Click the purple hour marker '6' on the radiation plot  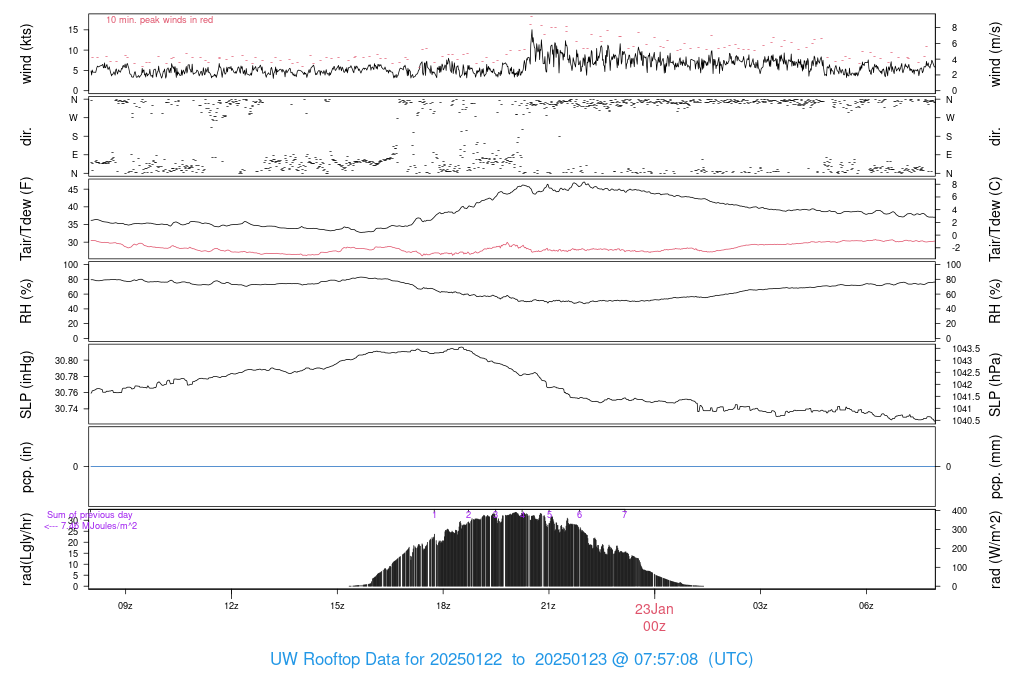pyautogui.click(x=579, y=515)
